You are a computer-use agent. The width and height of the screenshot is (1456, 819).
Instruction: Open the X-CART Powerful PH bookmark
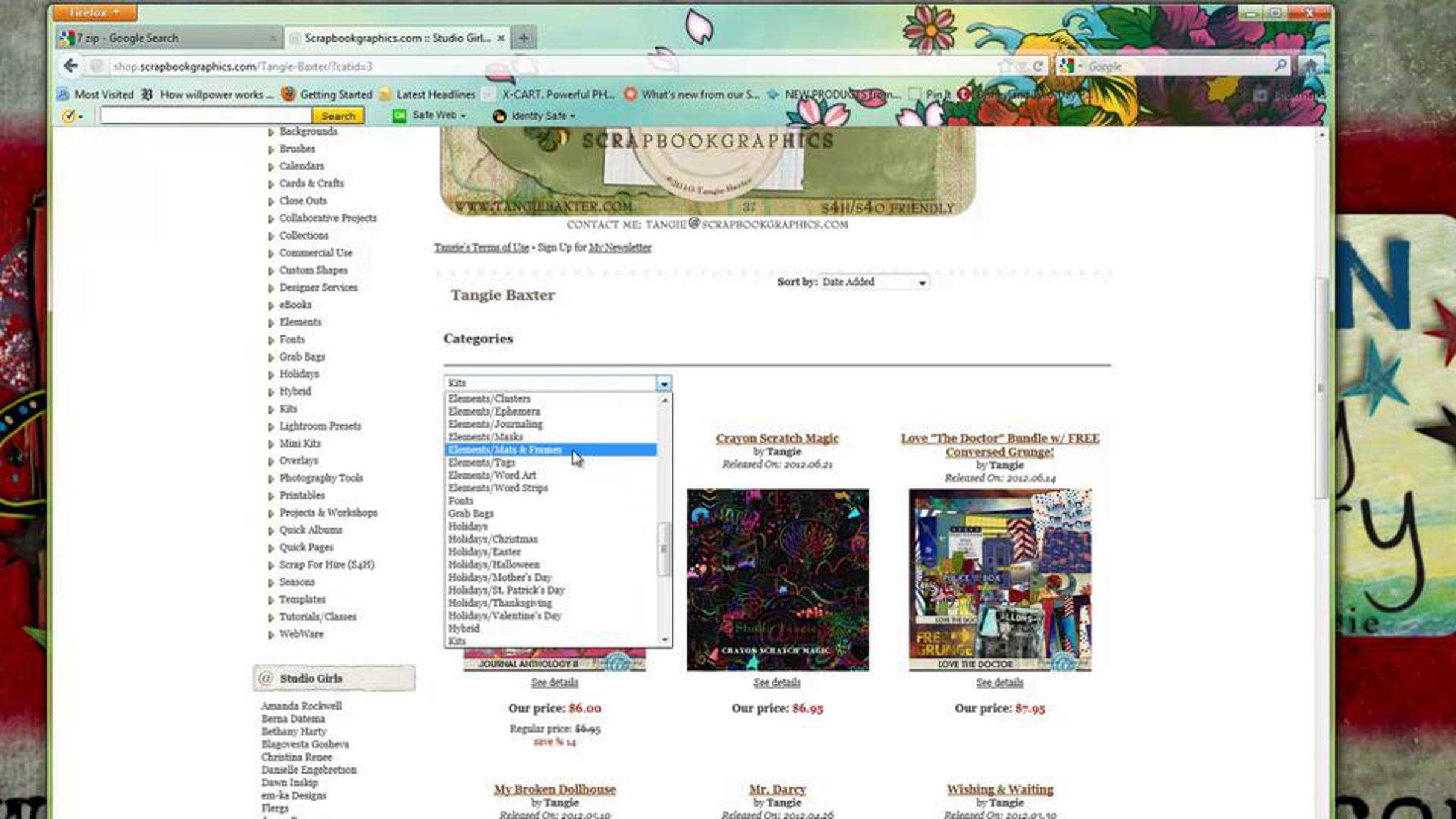[x=549, y=95]
